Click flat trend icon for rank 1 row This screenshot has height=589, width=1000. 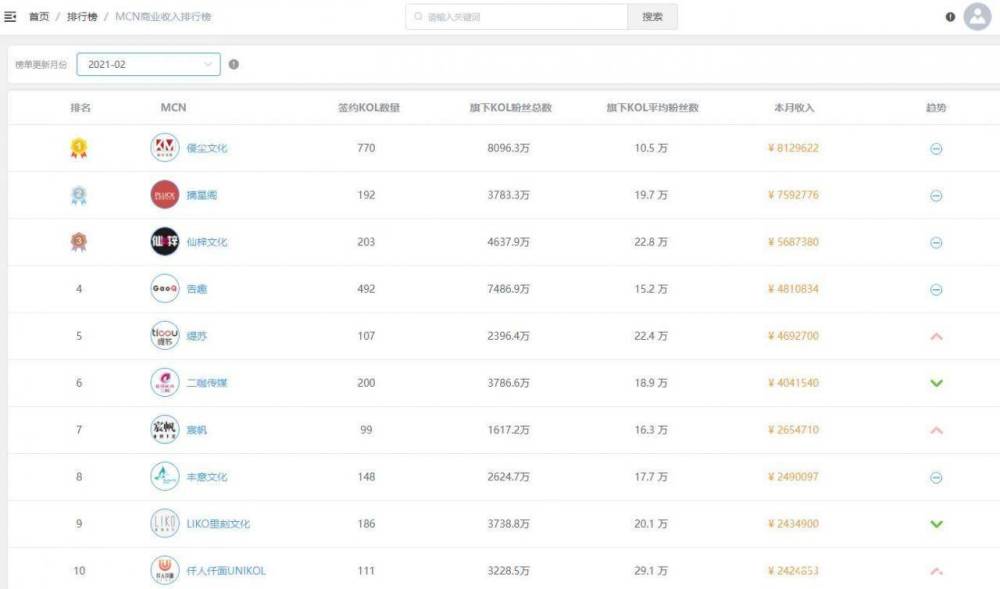tap(936, 149)
